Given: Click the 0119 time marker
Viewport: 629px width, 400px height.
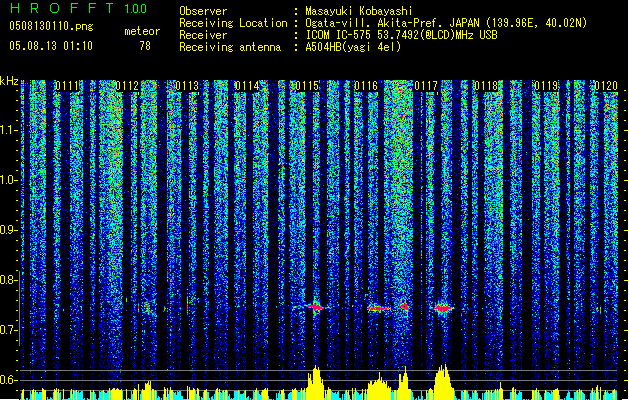Looking at the screenshot, I should click(546, 86).
